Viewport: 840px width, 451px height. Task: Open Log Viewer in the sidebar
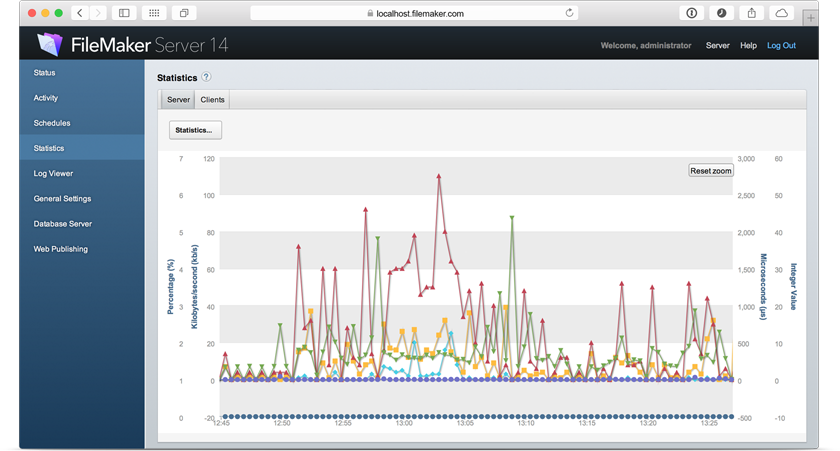[82, 174]
